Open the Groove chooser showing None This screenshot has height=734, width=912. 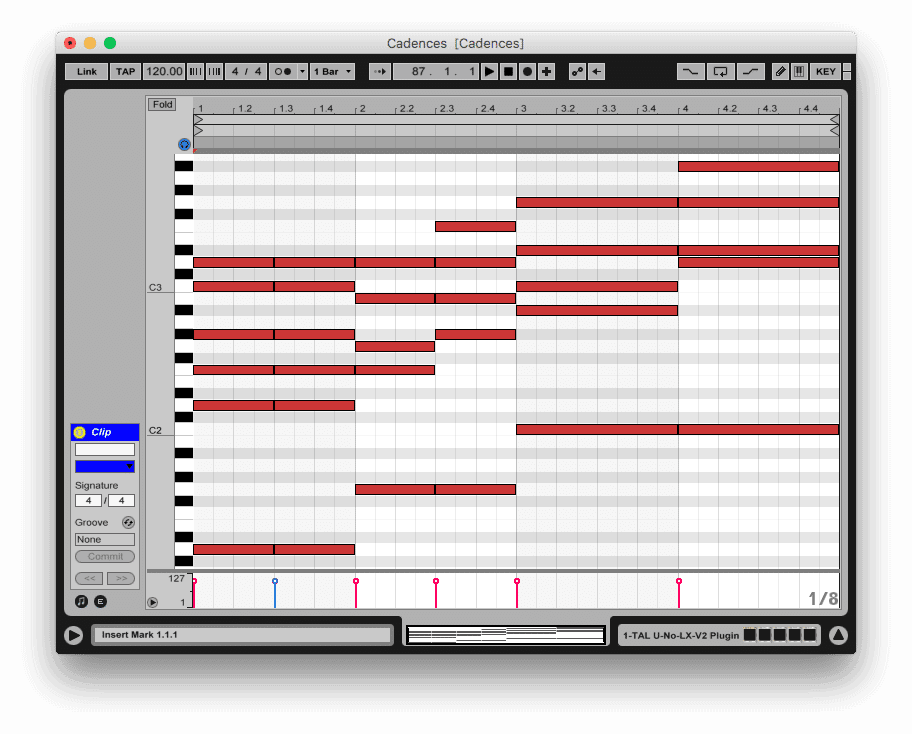pyautogui.click(x=105, y=539)
